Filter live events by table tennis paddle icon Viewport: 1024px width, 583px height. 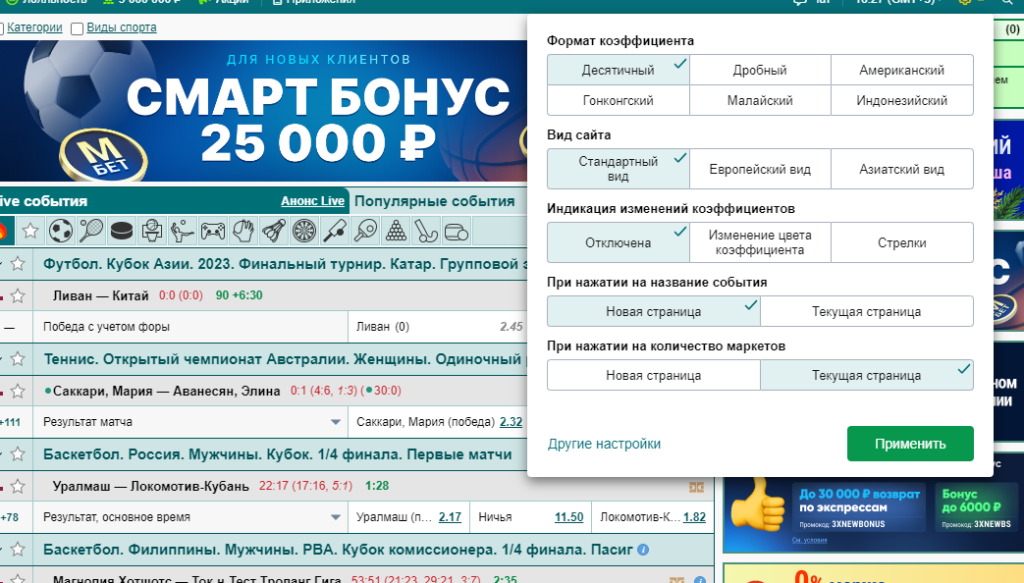pyautogui.click(x=365, y=231)
